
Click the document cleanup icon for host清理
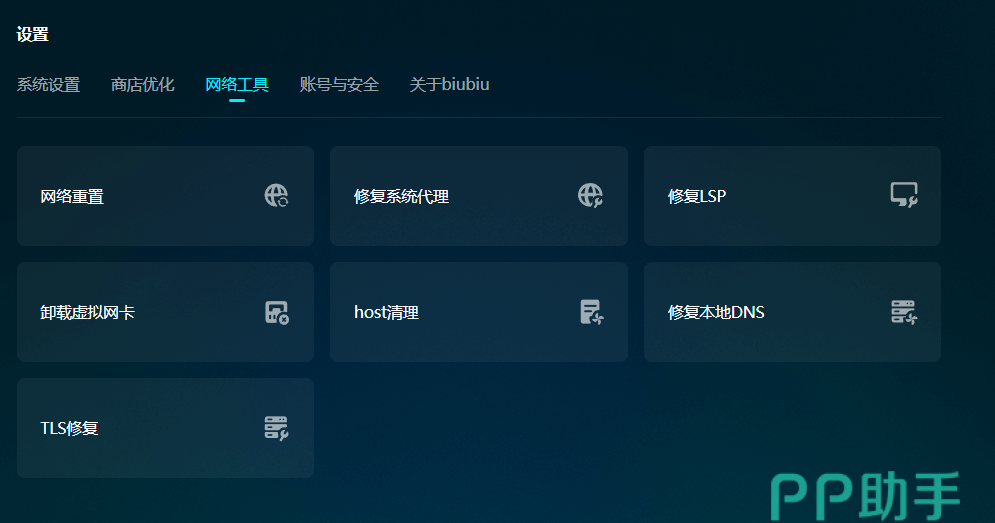591,312
